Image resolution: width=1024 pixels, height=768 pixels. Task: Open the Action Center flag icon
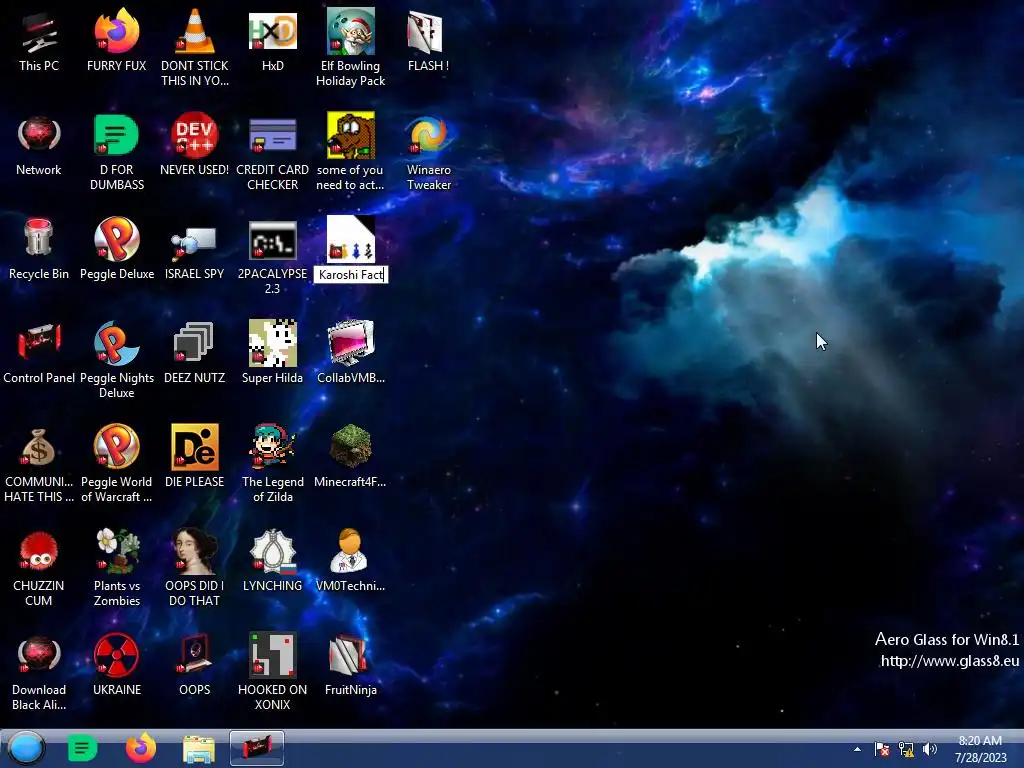[882, 749]
